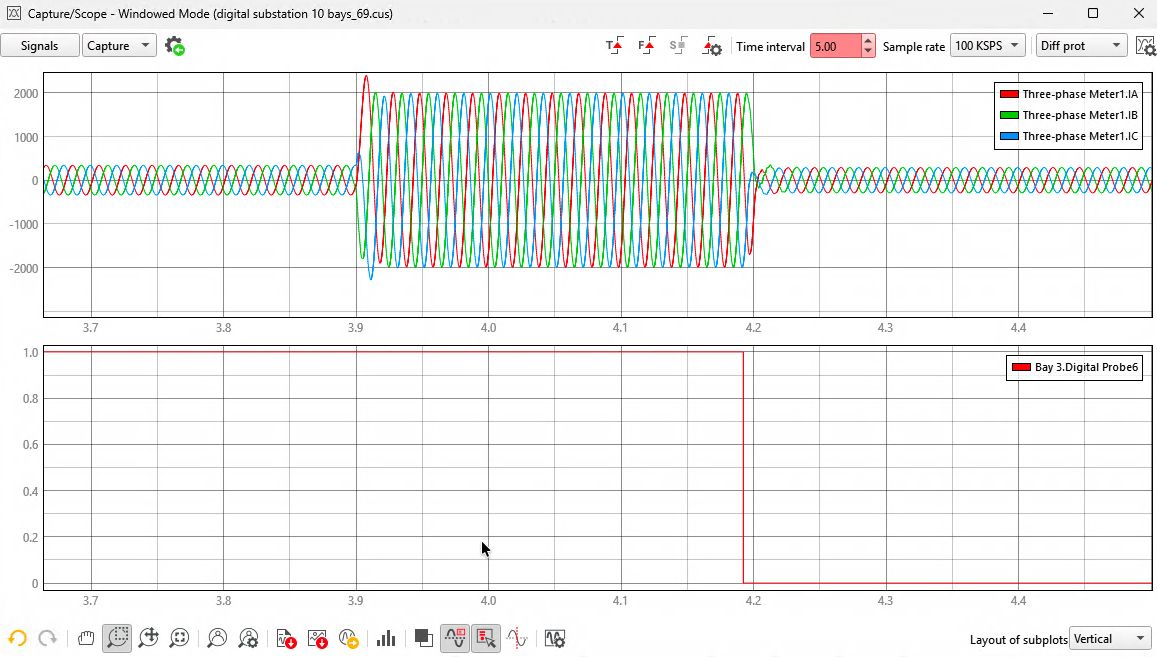Open the histogram bar chart icon
This screenshot has height=657, width=1157.
point(386,639)
